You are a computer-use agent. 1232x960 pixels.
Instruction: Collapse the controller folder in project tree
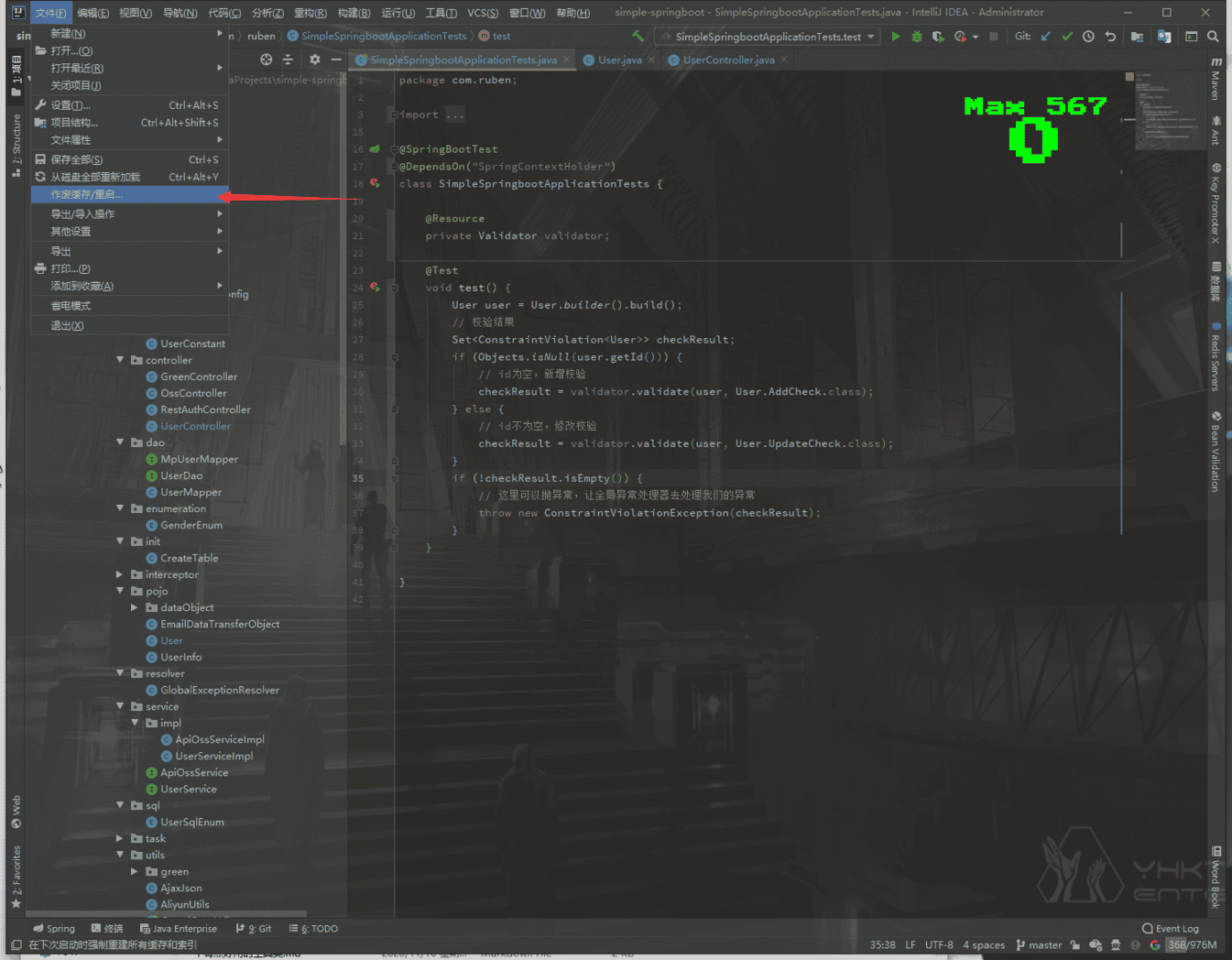[120, 360]
